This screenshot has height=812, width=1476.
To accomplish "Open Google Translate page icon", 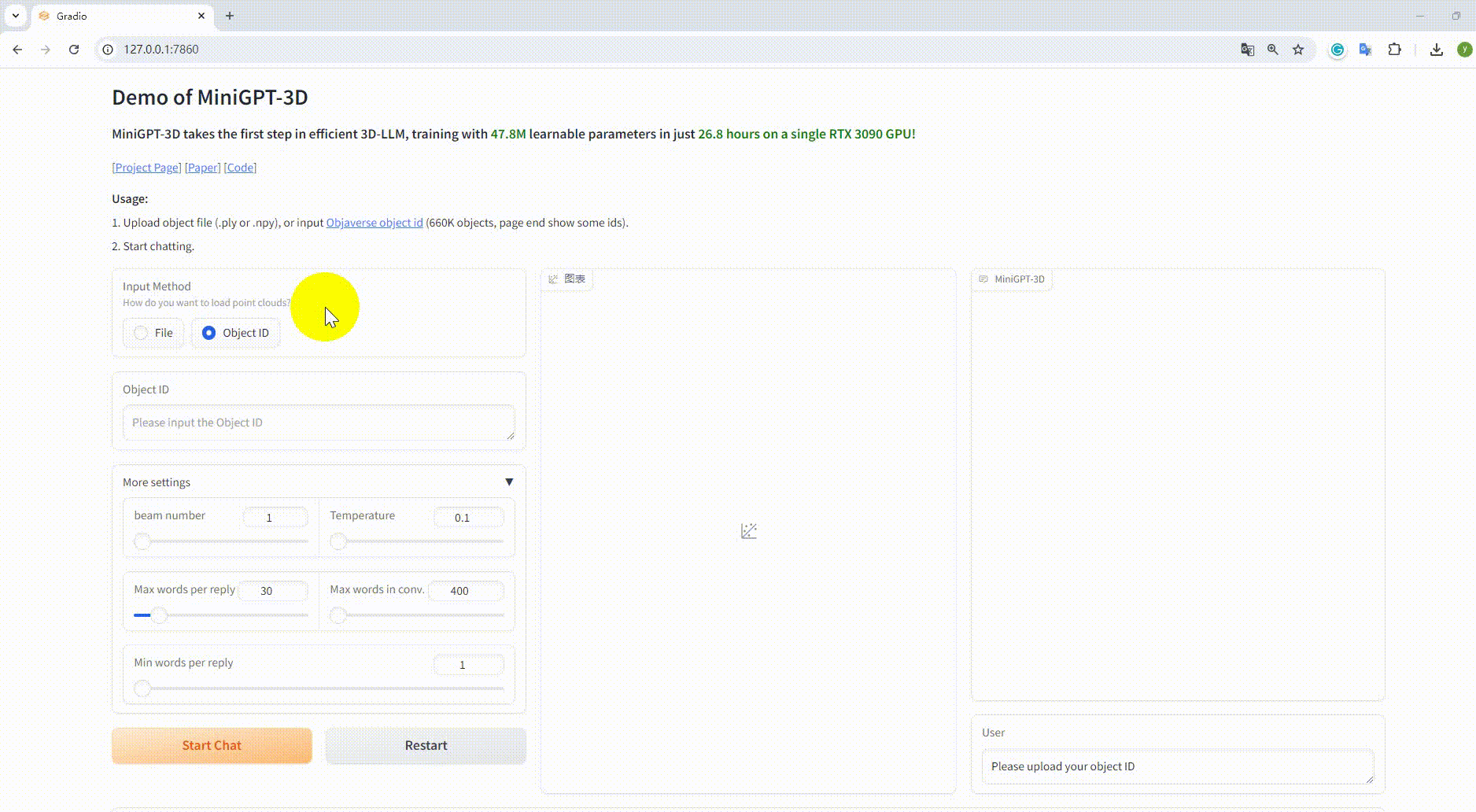I will tap(1247, 50).
